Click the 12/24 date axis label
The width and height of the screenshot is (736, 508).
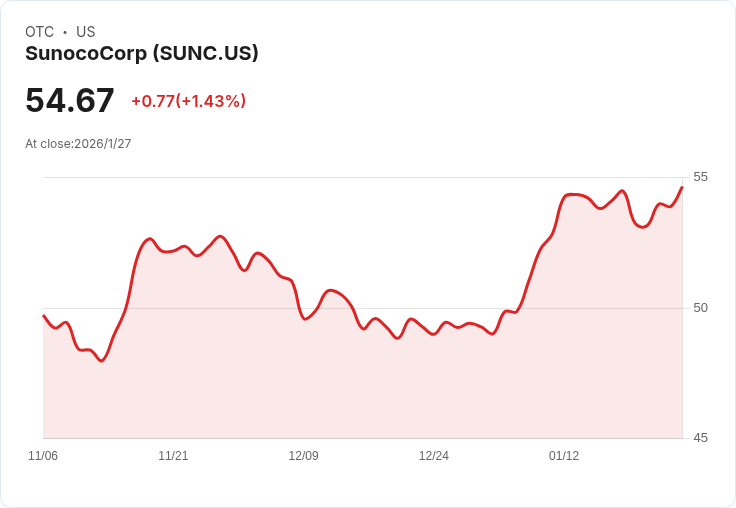click(433, 456)
